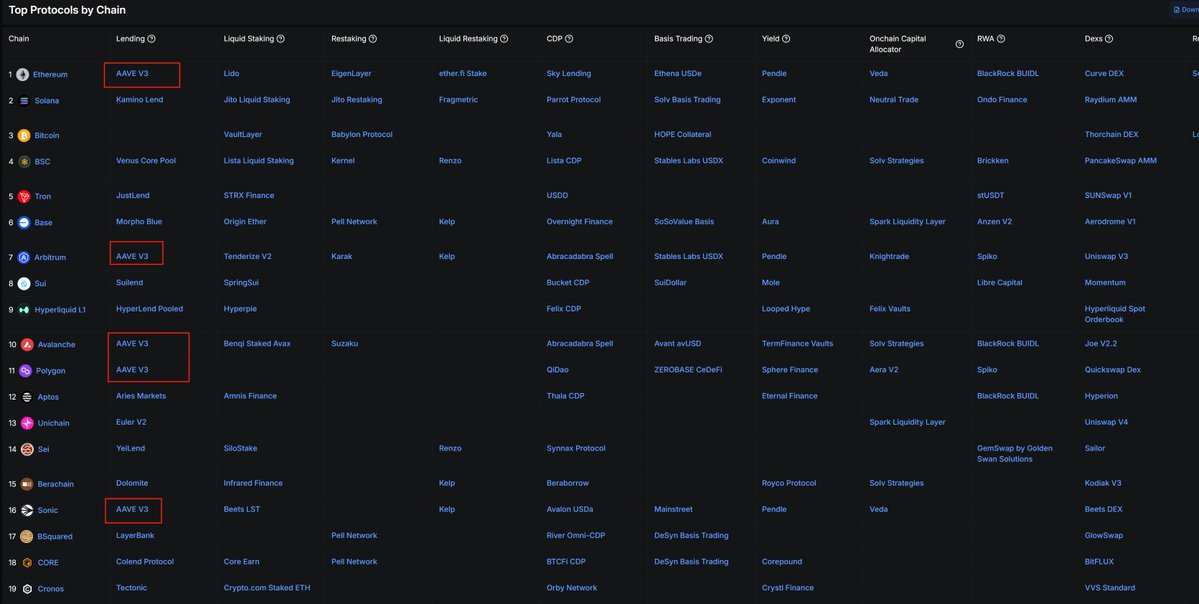
Task: Click the Restaking column help icon
Action: (372, 39)
